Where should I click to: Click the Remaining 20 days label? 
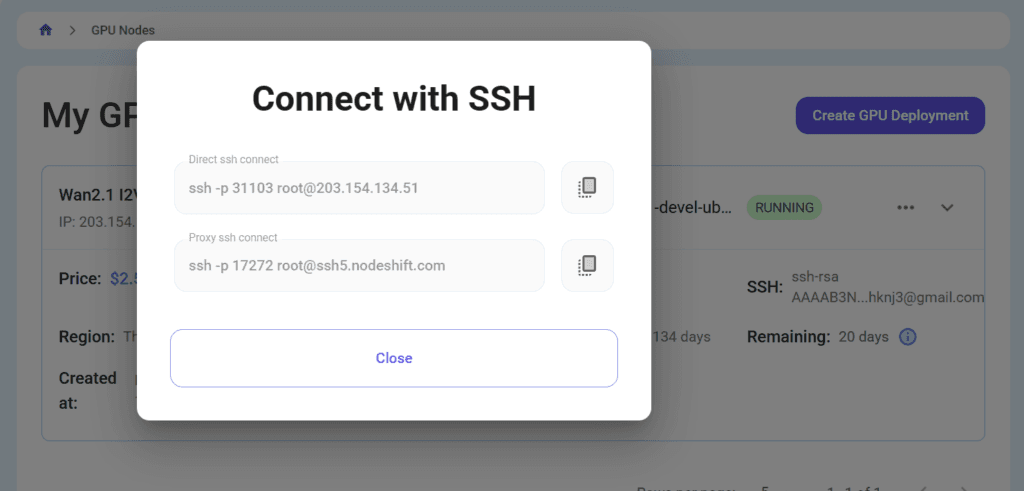[818, 337]
